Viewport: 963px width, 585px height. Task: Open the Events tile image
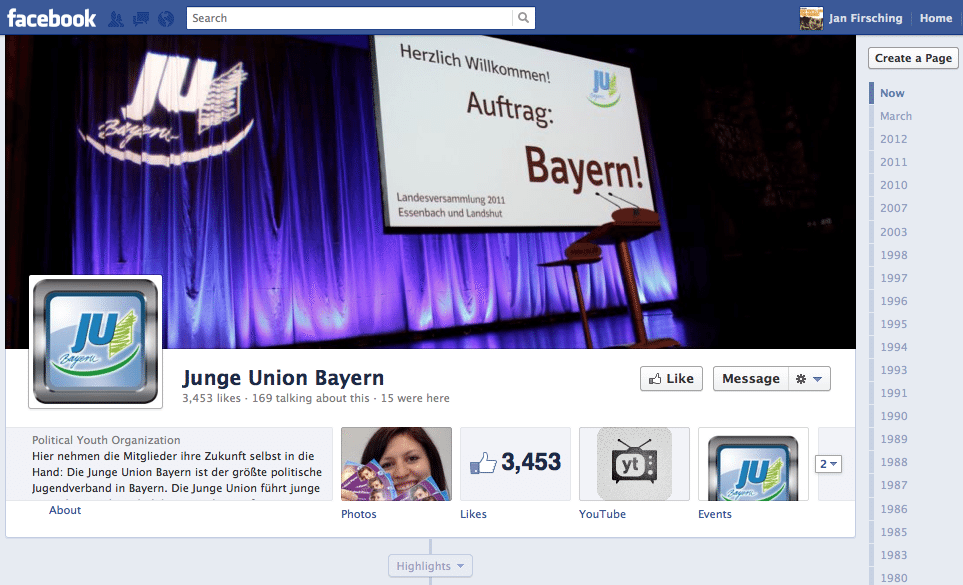[754, 464]
